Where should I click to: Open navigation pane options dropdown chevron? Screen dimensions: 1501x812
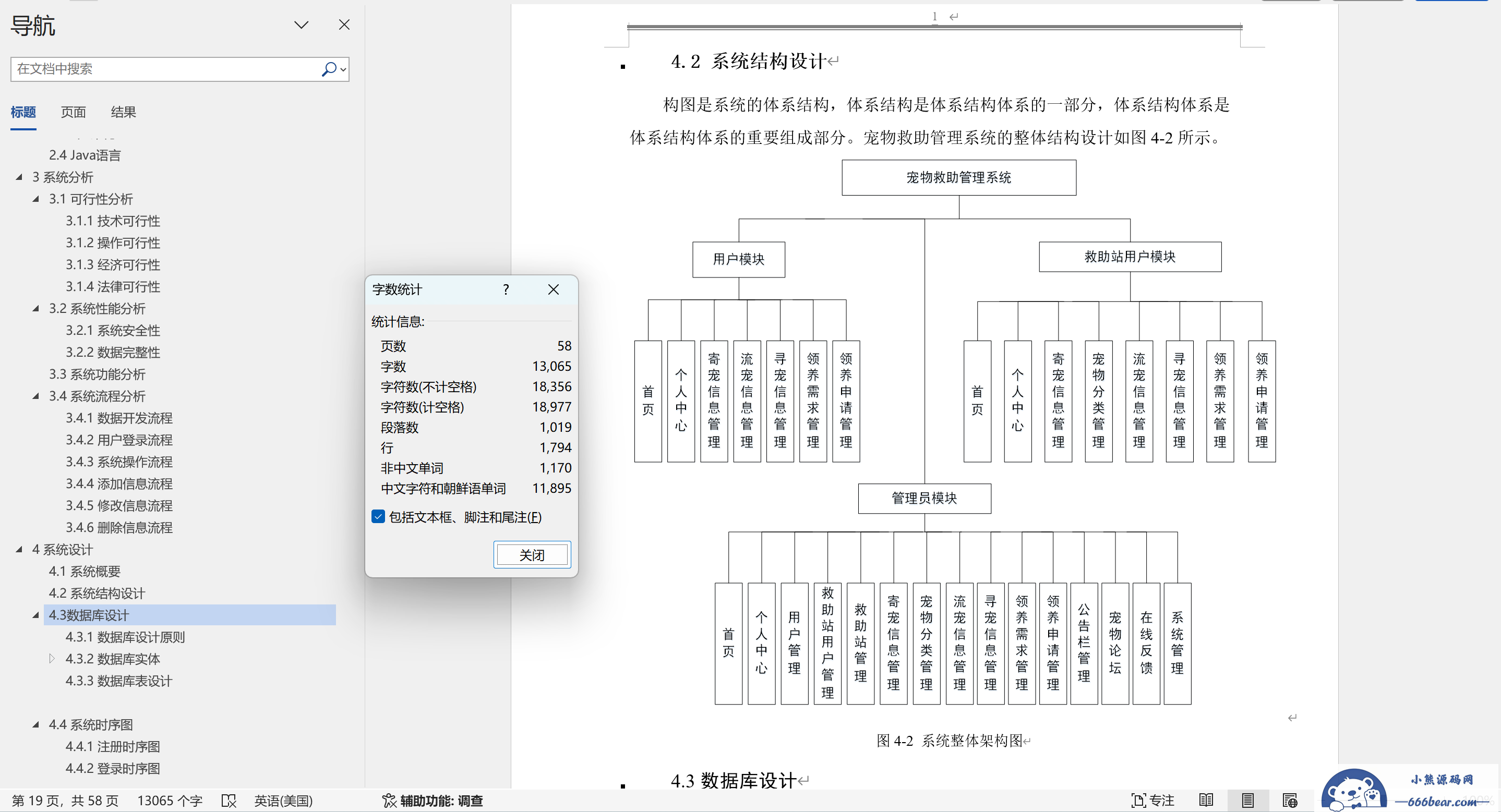(x=301, y=25)
